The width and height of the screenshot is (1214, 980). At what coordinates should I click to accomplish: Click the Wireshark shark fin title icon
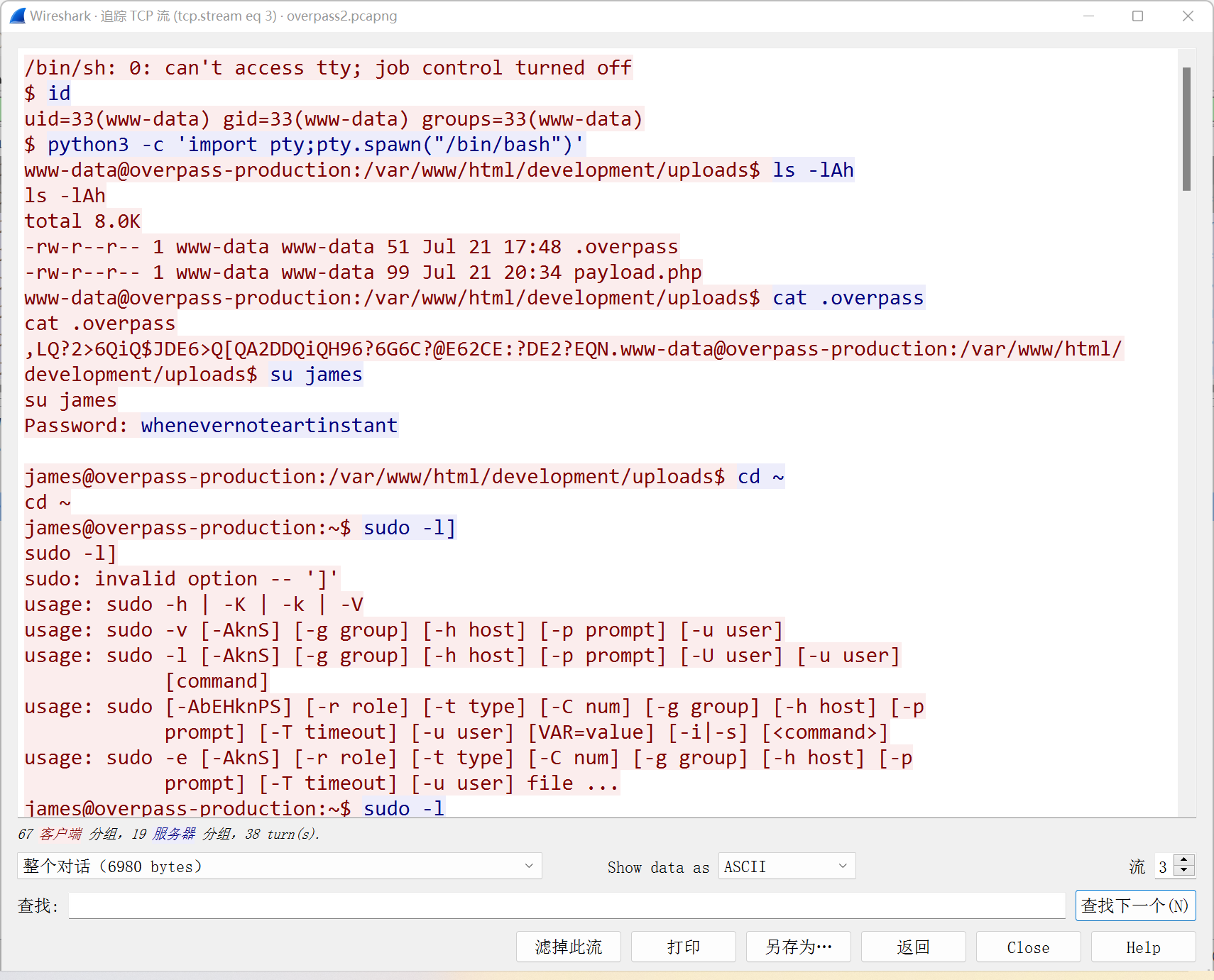(17, 16)
